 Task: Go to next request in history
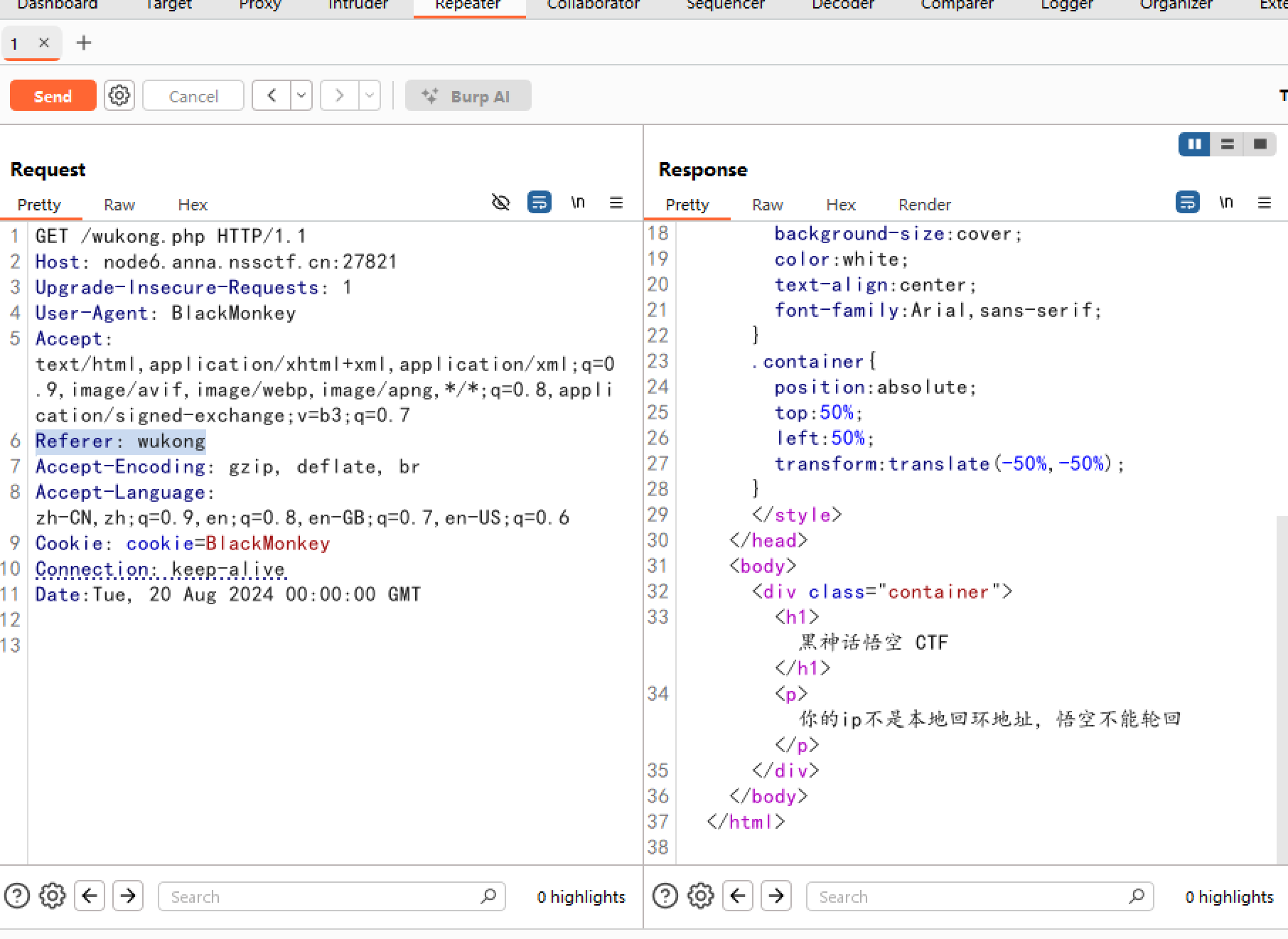click(340, 95)
